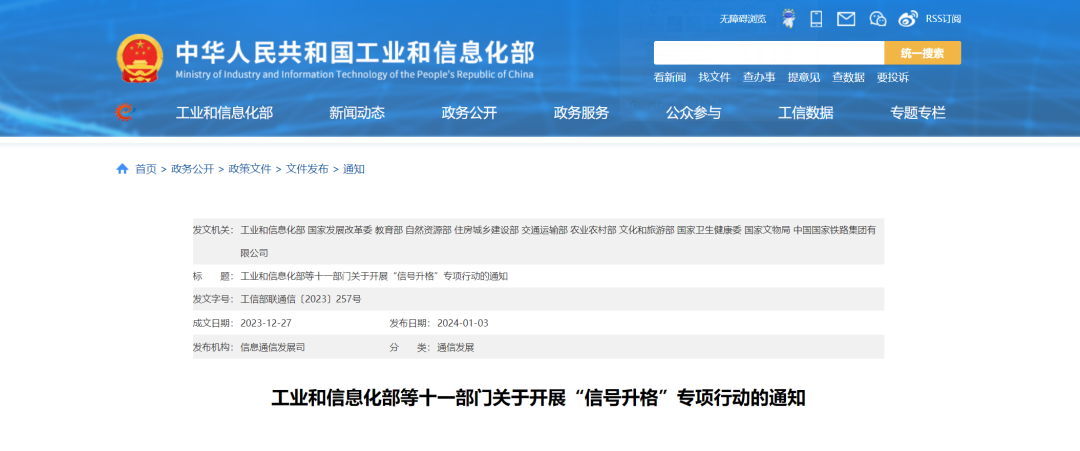
Task: Open the 工信数据 navigation item
Action: pos(805,113)
